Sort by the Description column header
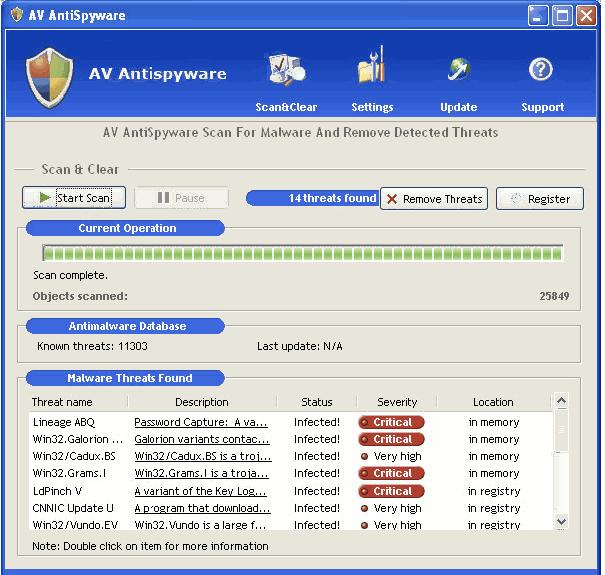 tap(202, 402)
